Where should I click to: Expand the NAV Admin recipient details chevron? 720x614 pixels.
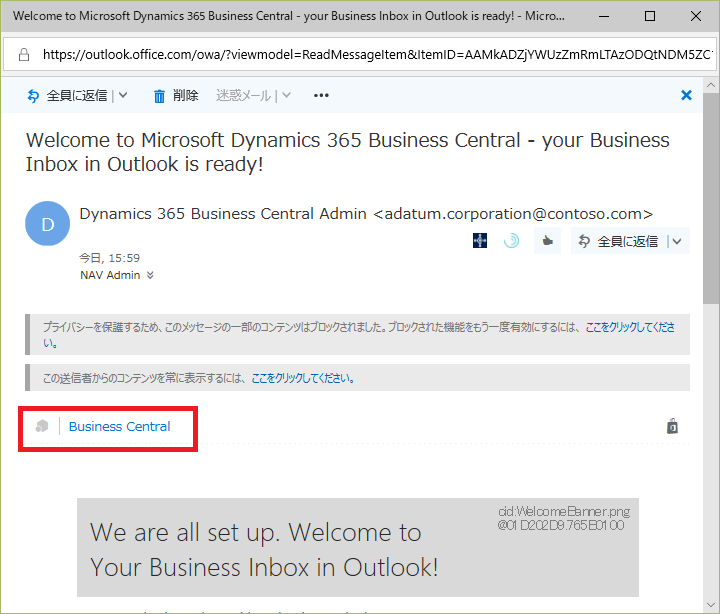(x=150, y=275)
